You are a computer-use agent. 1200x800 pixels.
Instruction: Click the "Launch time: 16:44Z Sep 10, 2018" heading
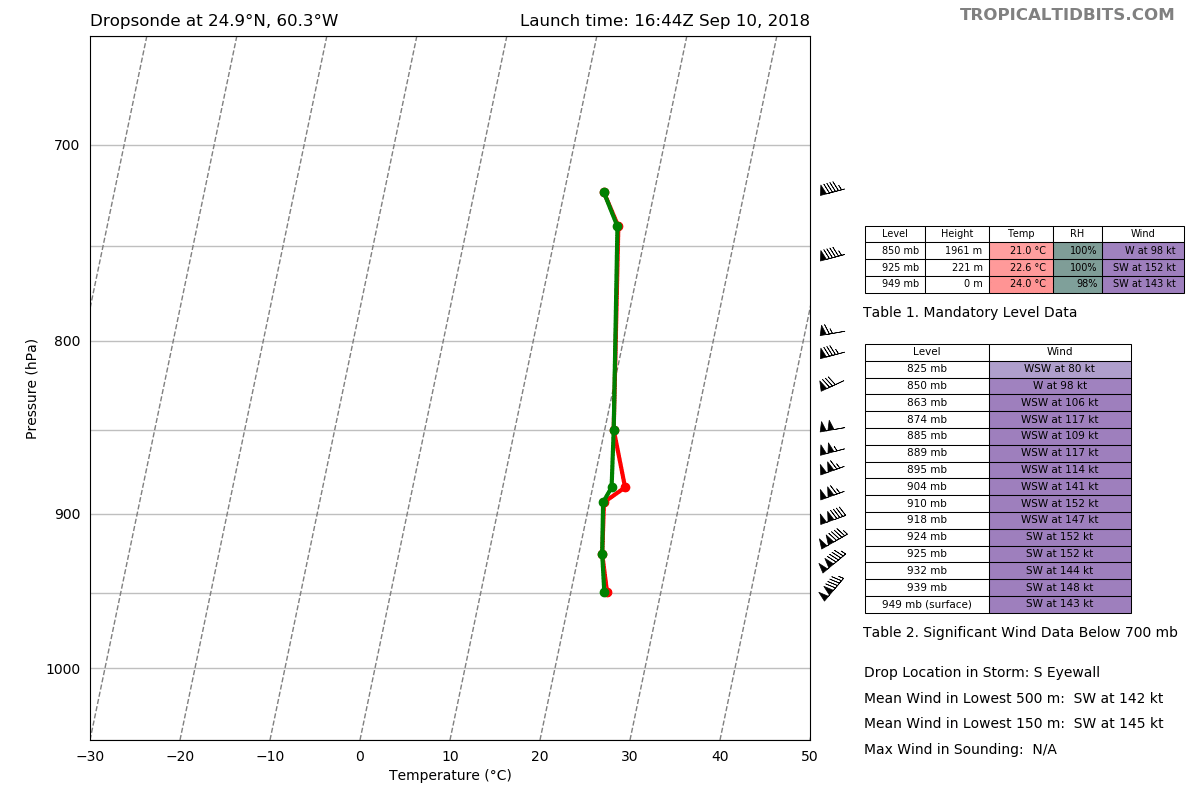pyautogui.click(x=665, y=21)
